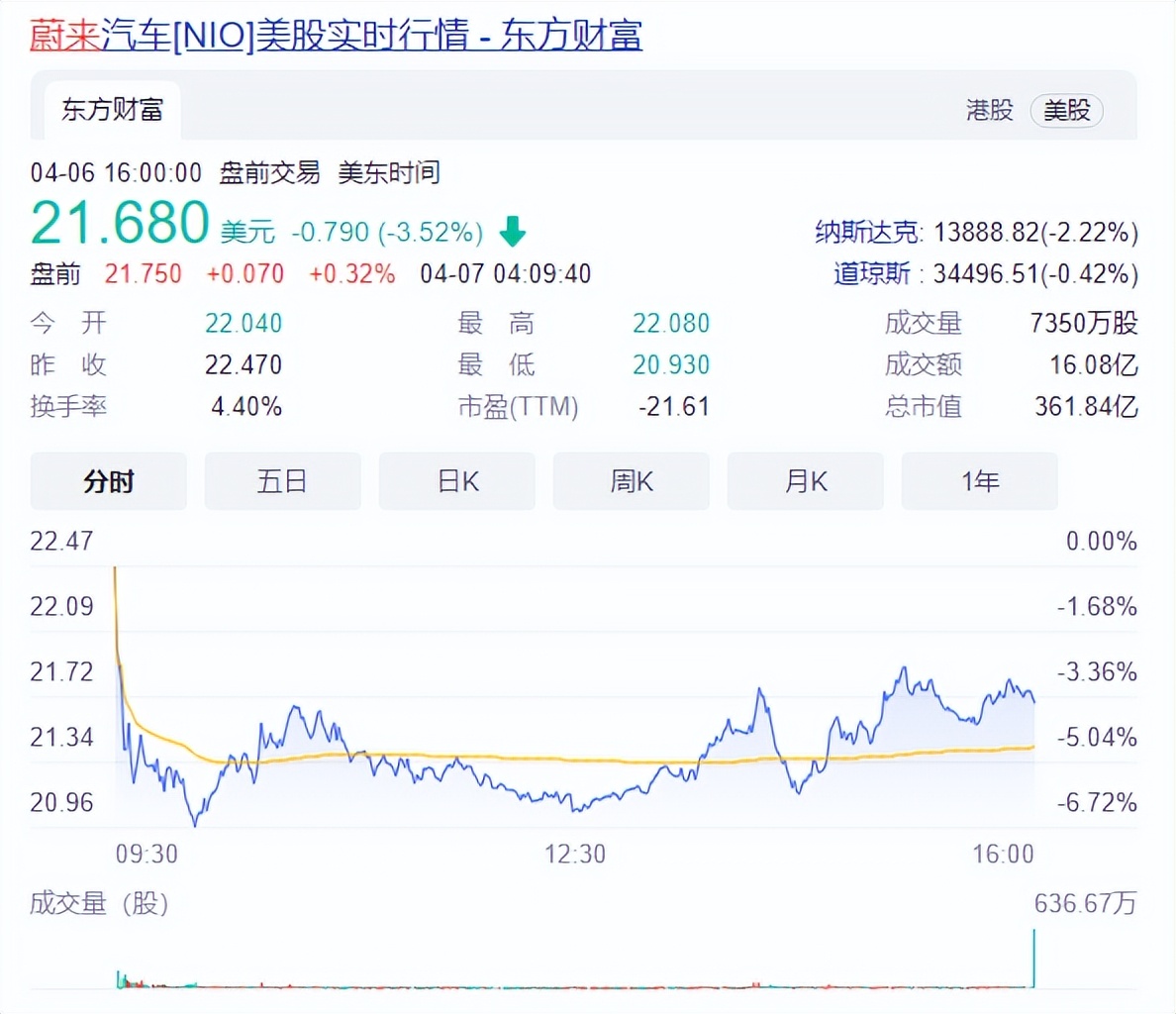Image resolution: width=1176 pixels, height=1014 pixels.
Task: Click the 成交量 (股) volume chart label
Action: point(99,904)
